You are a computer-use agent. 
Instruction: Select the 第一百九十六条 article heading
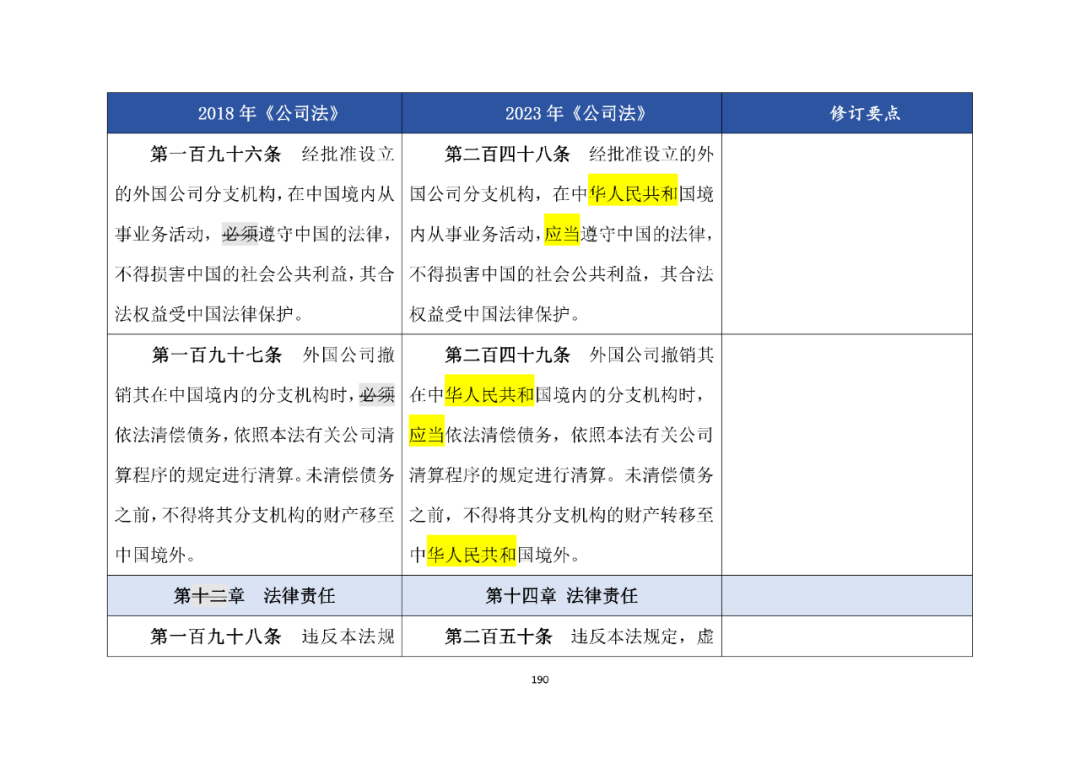click(216, 154)
